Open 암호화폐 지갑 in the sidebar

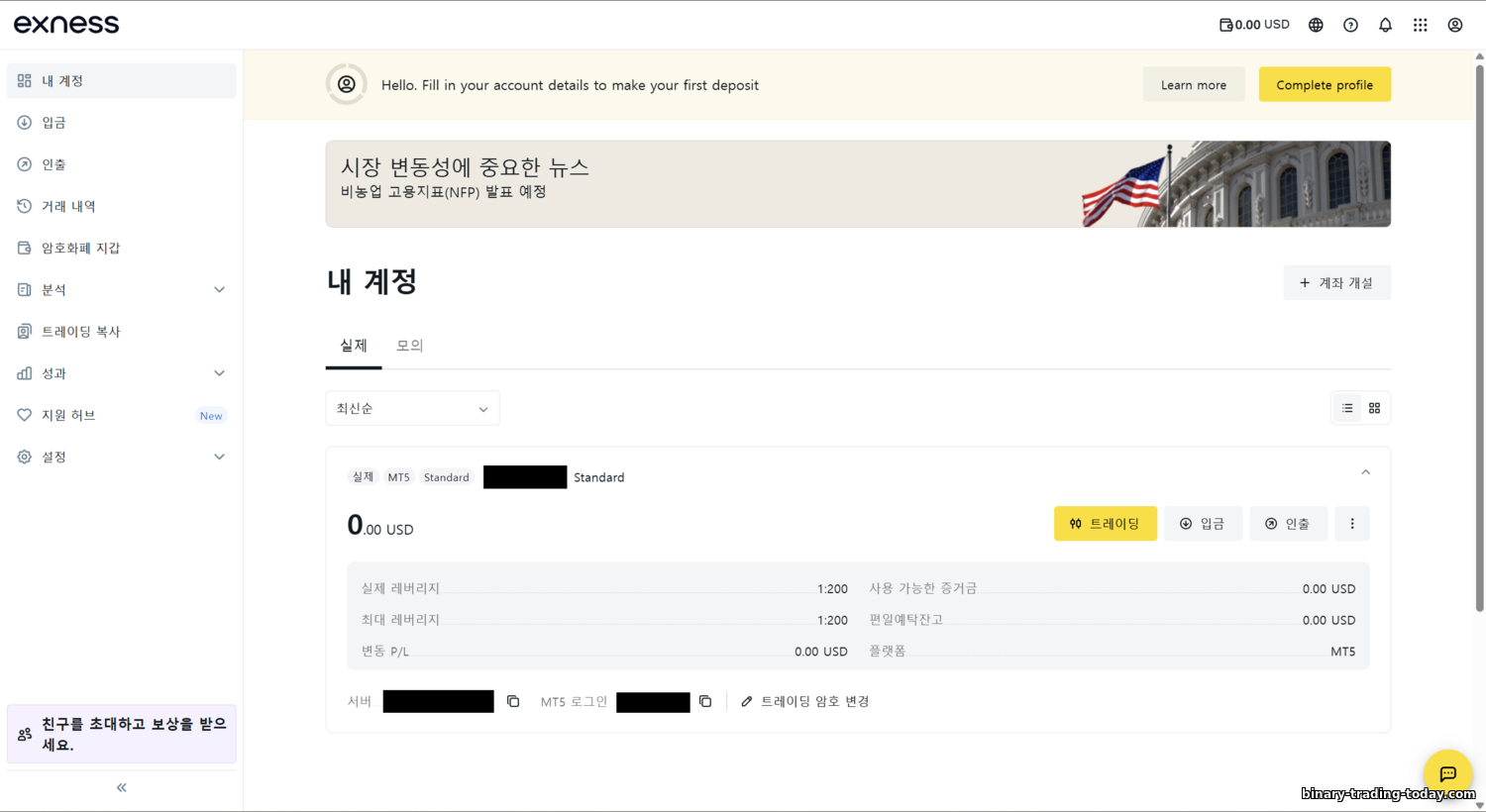click(x=80, y=248)
